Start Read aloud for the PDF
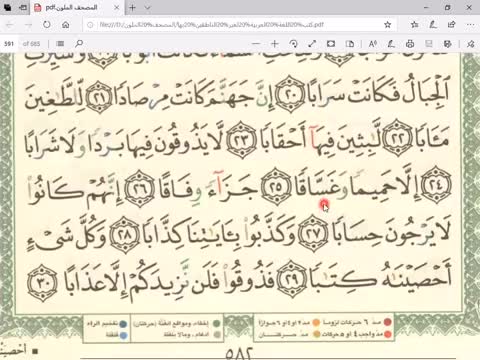480x360 pixels. pyautogui.click(x=373, y=44)
